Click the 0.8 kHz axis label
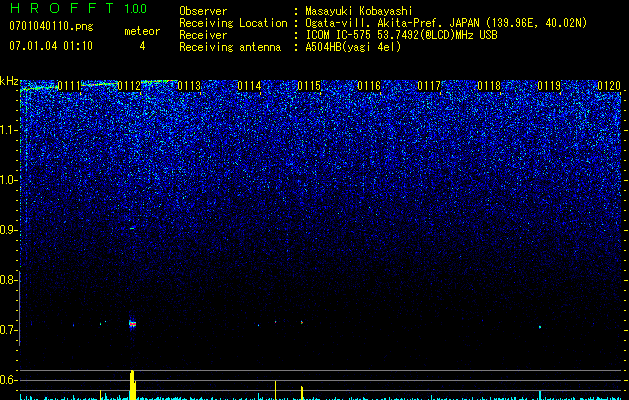This screenshot has width=629, height=400. click(9, 280)
